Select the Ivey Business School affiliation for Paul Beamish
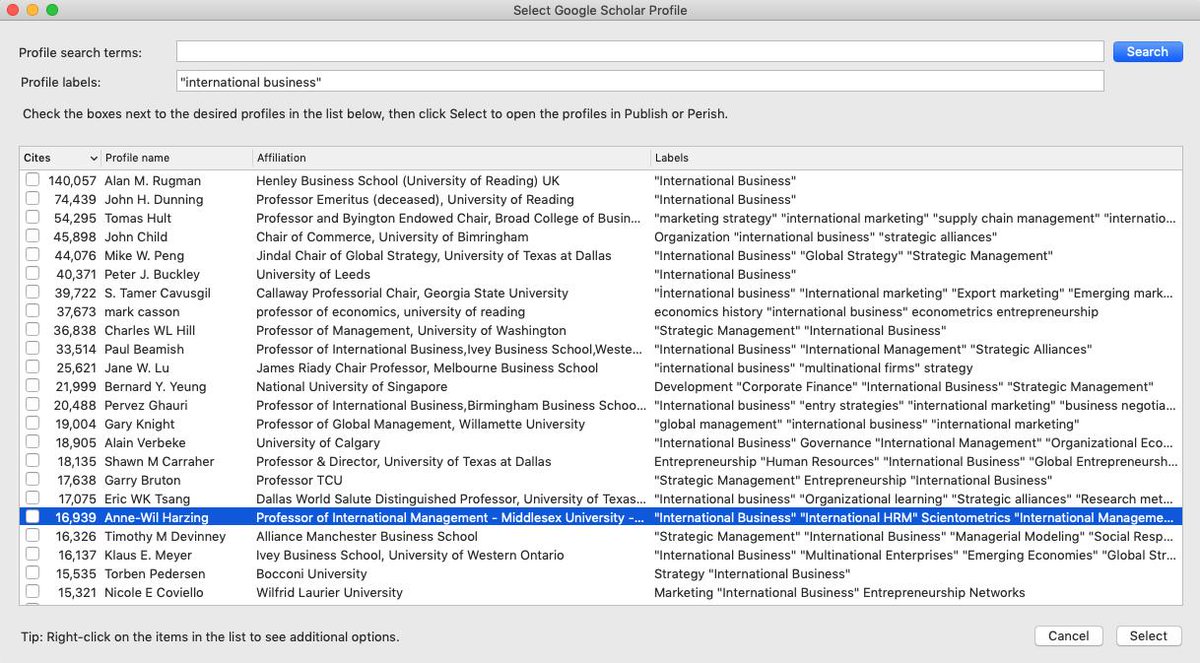The width and height of the screenshot is (1200, 663). pyautogui.click(x=451, y=349)
